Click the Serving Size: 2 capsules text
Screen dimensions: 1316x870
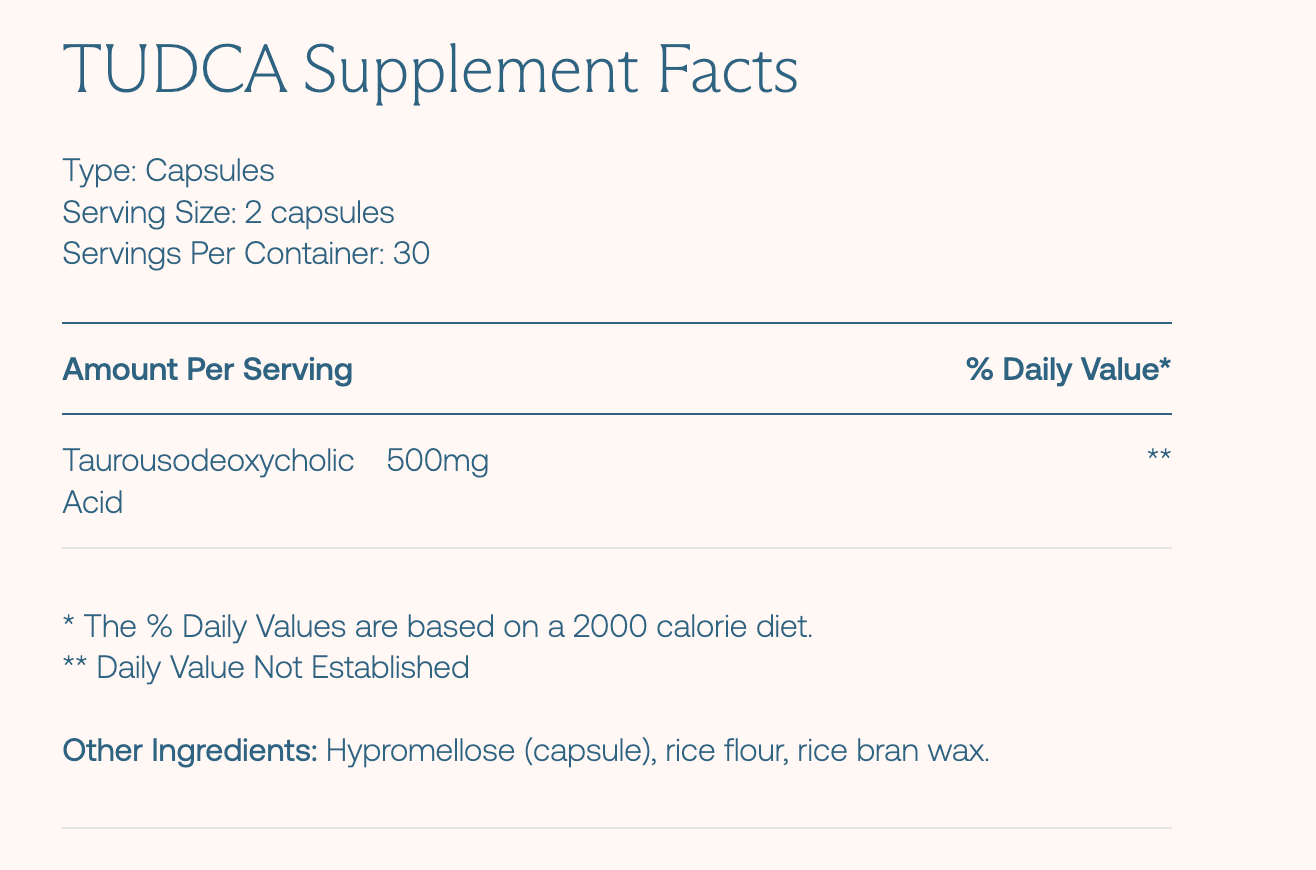click(228, 213)
